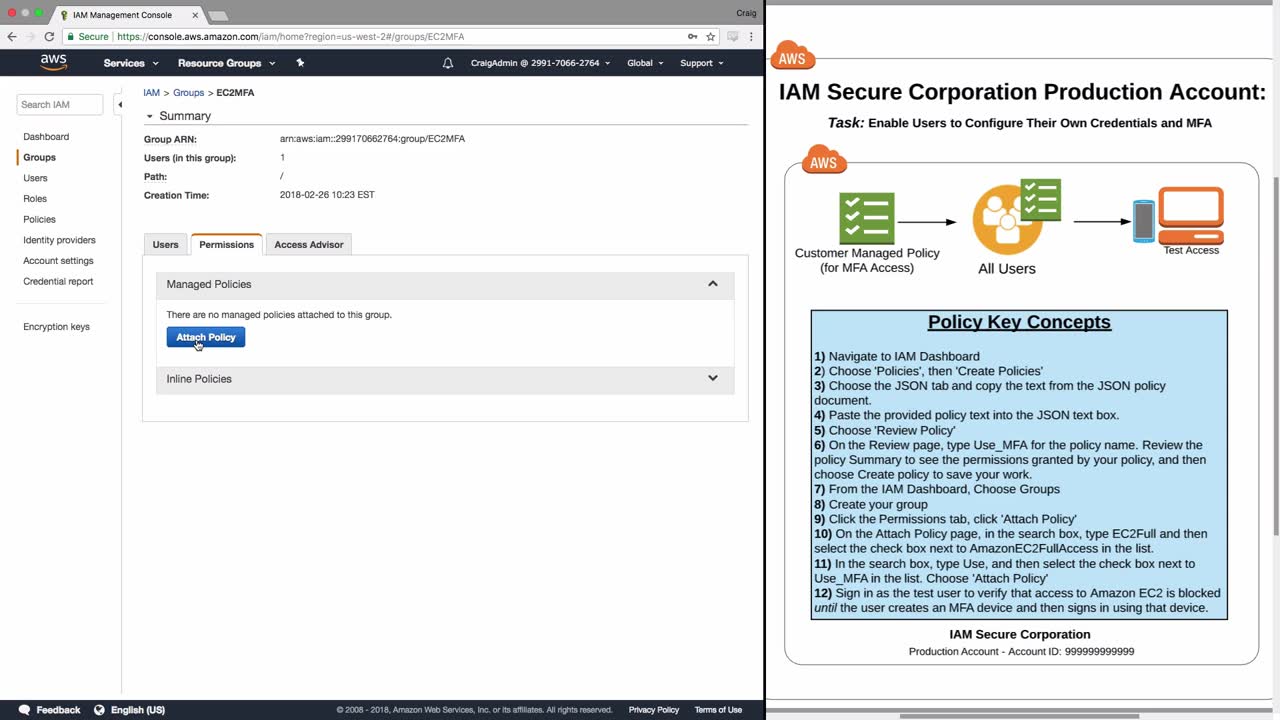This screenshot has width=1280, height=720.
Task: Click the Search IAM input field
Action: coord(60,105)
